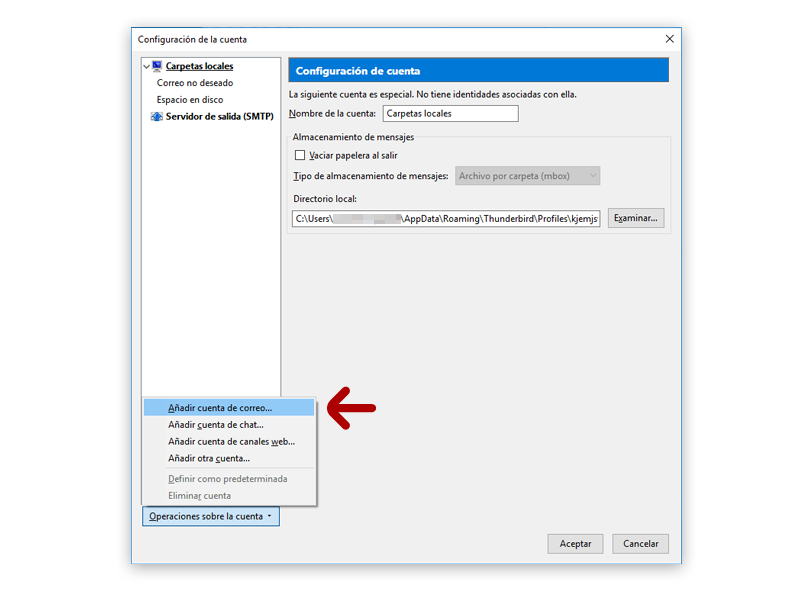The image size is (802, 596).
Task: Click the Servidor de salida SMTP icon
Action: [157, 117]
